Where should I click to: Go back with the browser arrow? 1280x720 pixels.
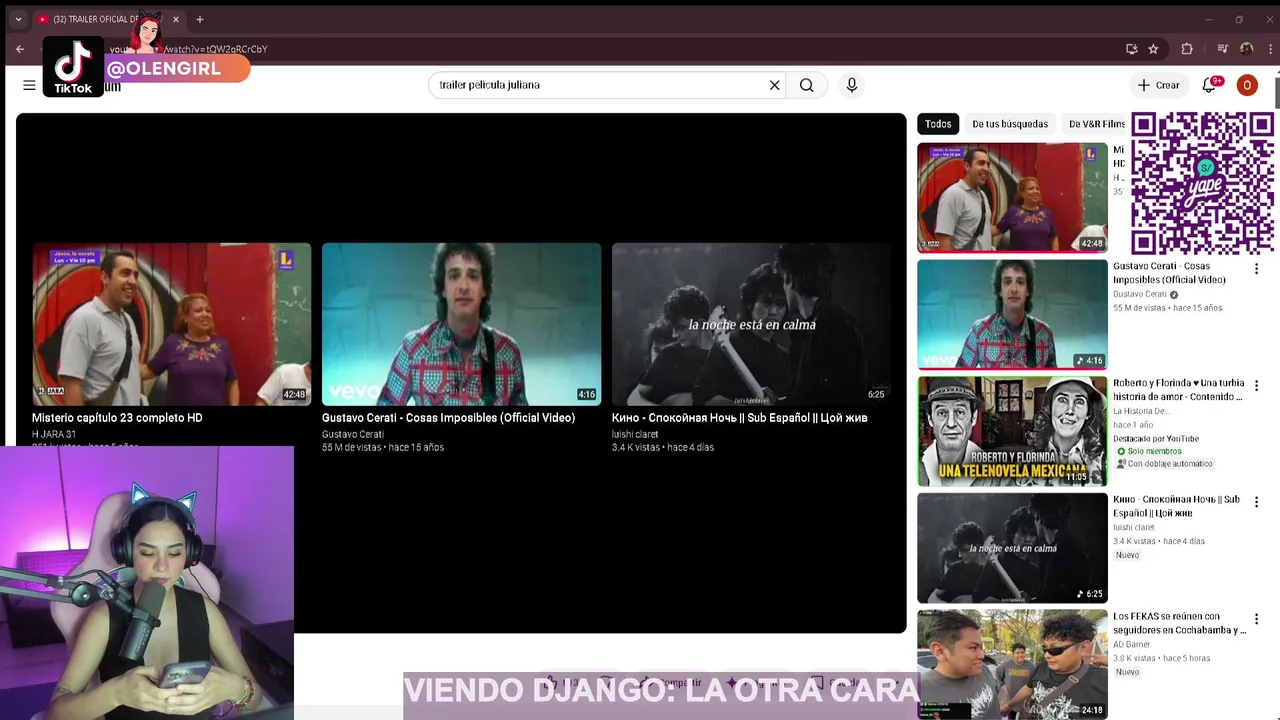[x=20, y=49]
